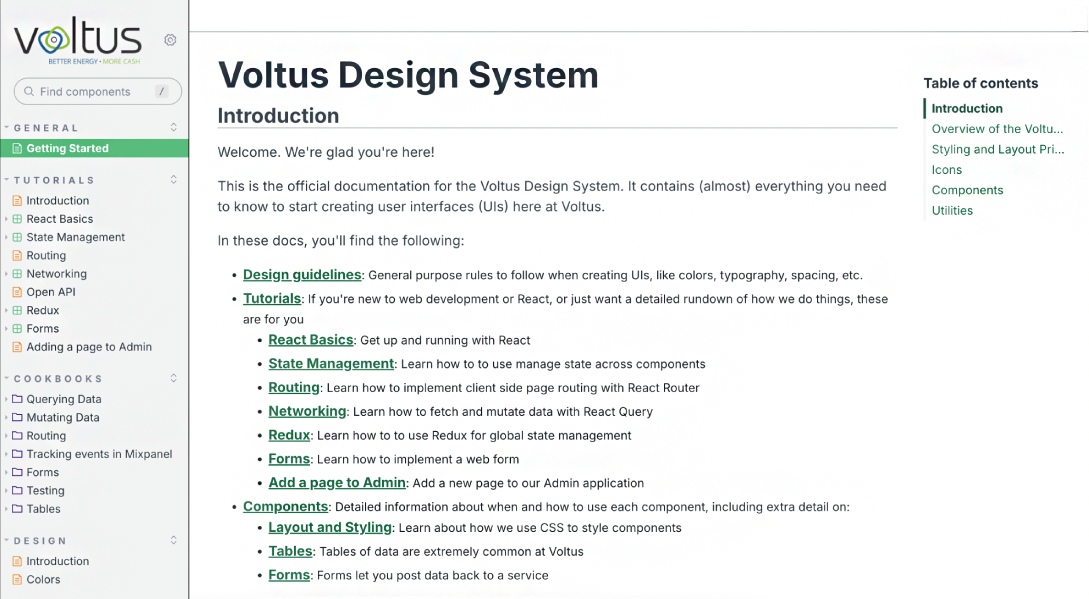
Task: Jump to Overview of the Voltu... section
Action: (997, 129)
